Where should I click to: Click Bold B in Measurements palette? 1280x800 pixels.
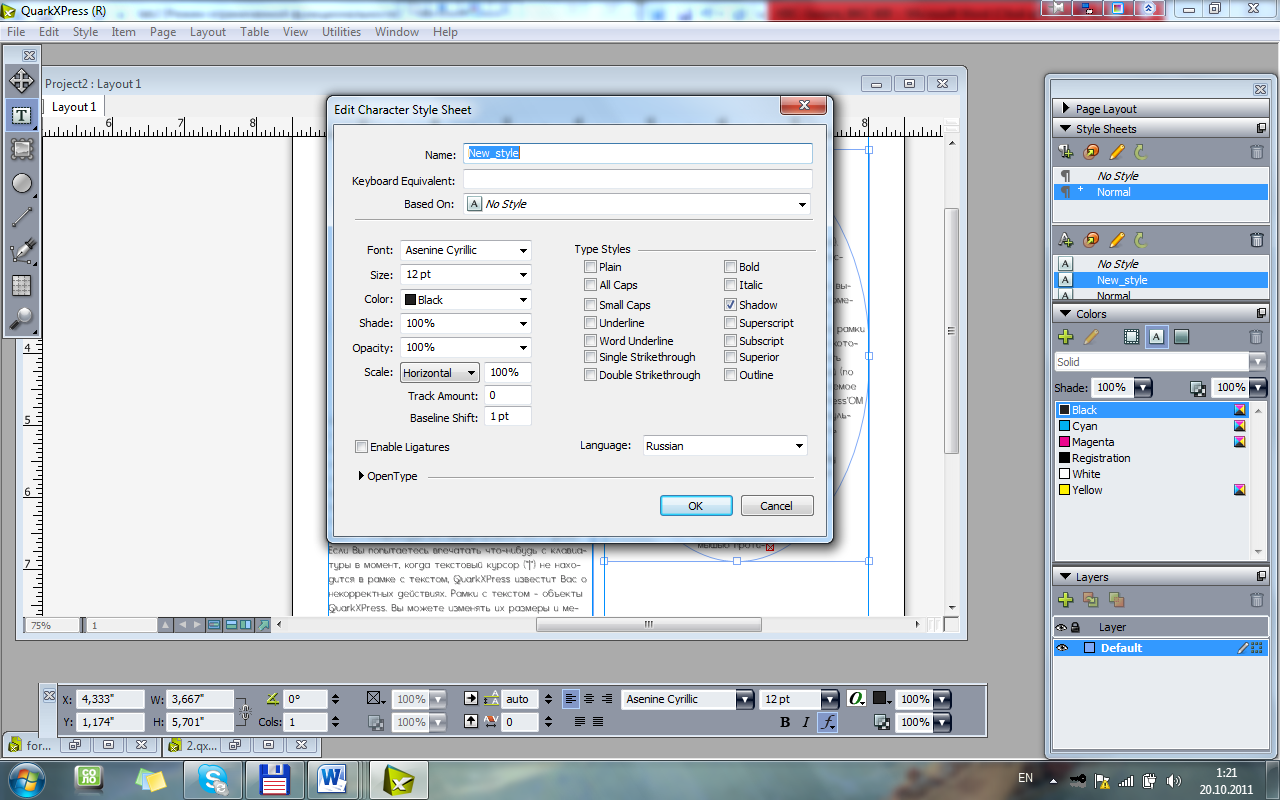[x=785, y=722]
